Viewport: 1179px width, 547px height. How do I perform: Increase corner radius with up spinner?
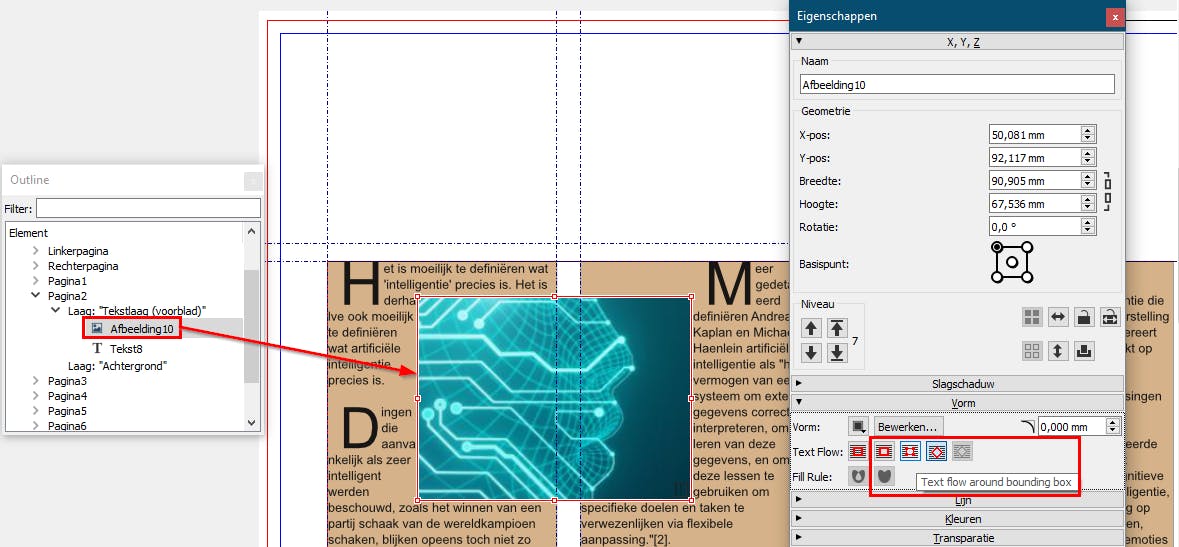pyautogui.click(x=1113, y=422)
